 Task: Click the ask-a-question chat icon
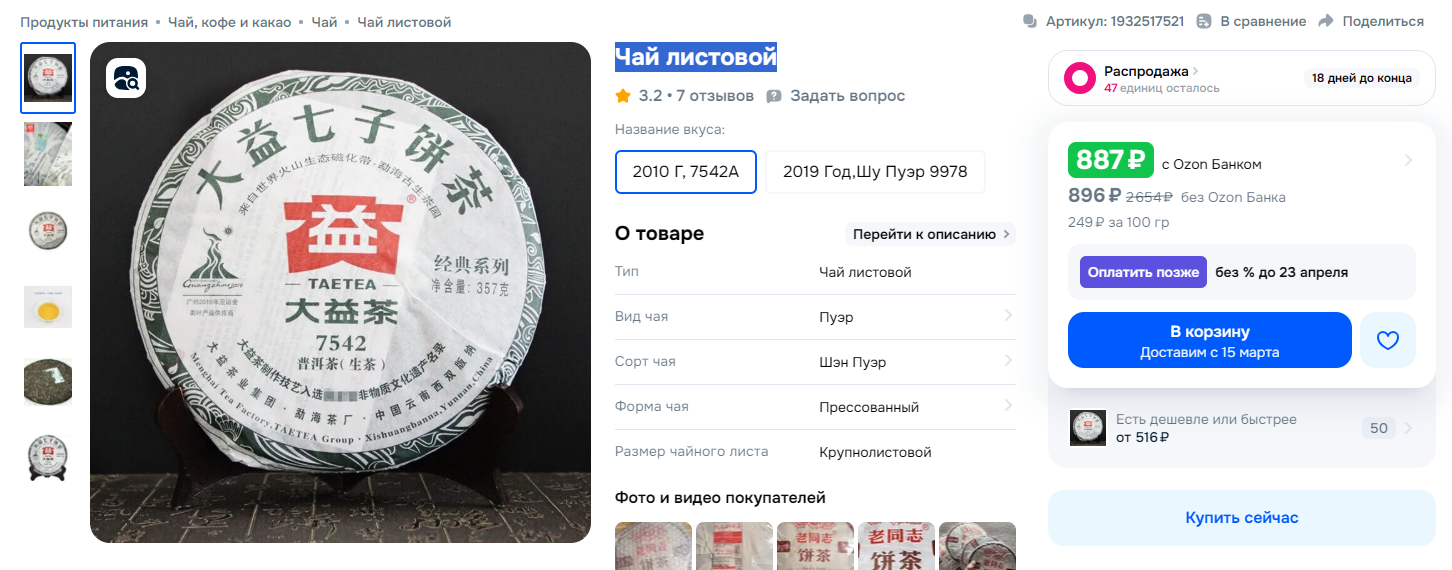coord(774,96)
